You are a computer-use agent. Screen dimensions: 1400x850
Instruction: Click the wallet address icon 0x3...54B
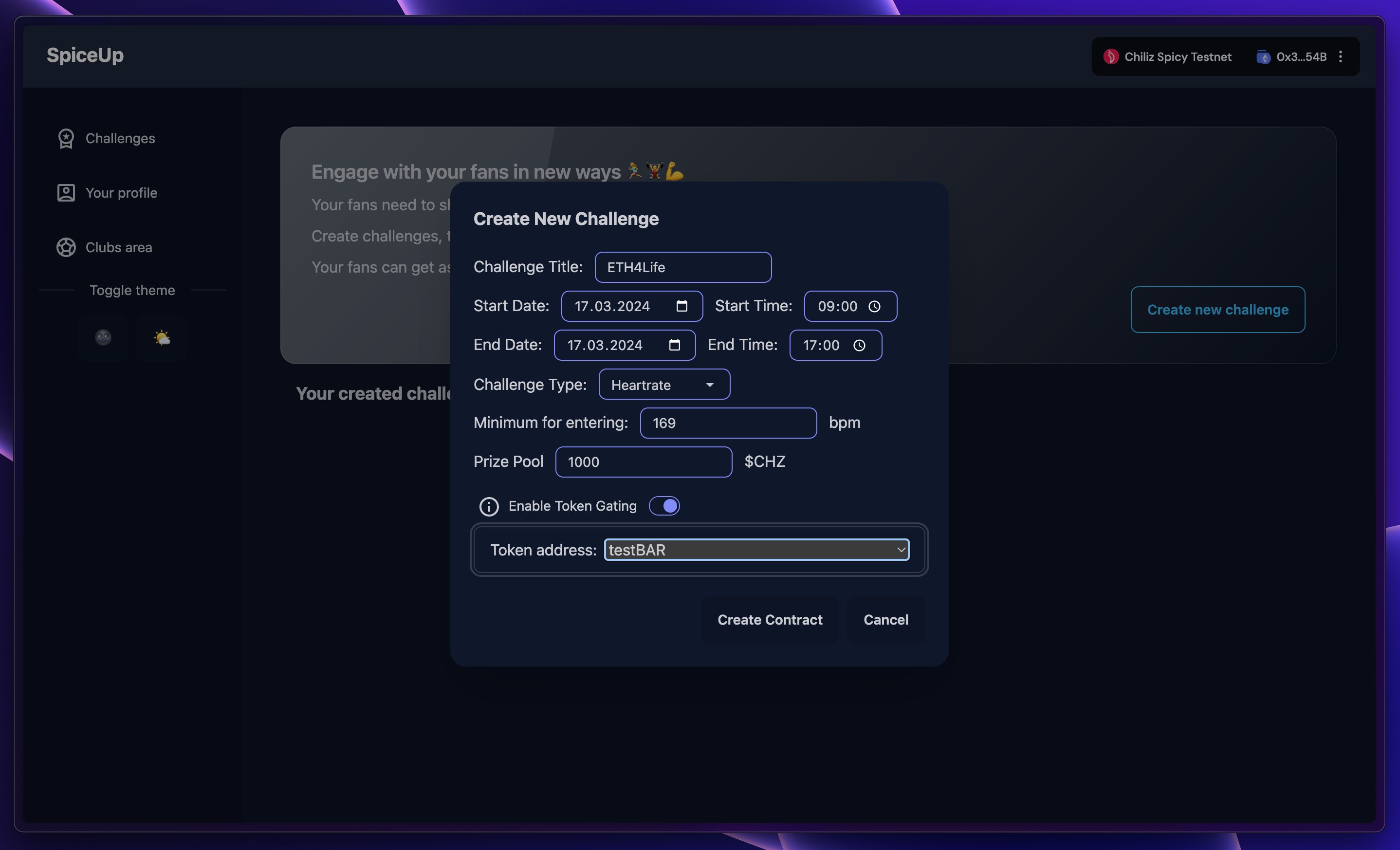1264,56
